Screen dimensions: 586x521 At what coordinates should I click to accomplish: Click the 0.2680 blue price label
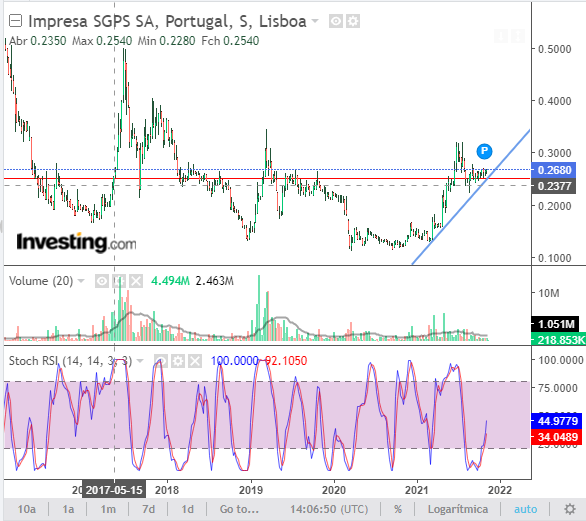[554, 170]
